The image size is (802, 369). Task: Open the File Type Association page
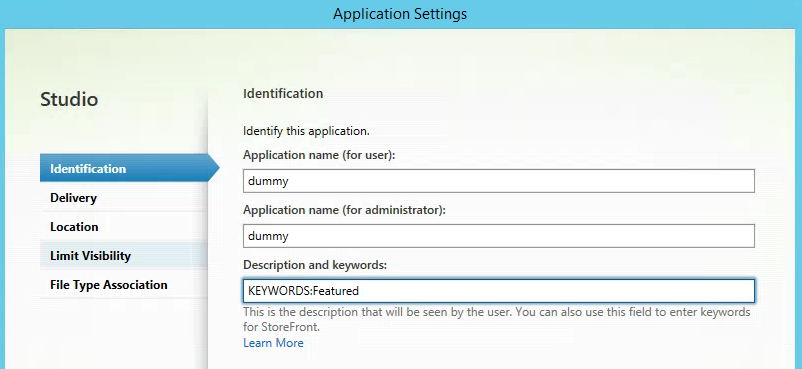[124, 285]
